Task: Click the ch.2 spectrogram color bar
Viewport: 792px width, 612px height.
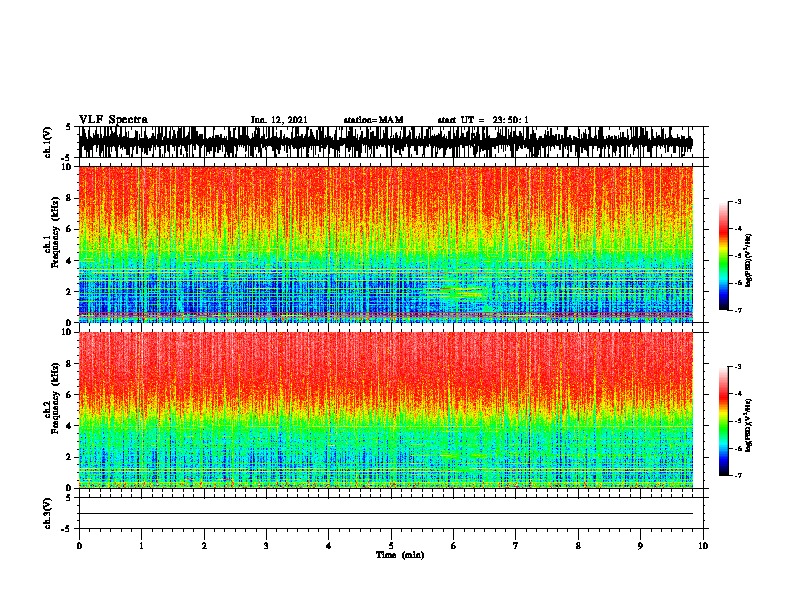Action: [723, 421]
